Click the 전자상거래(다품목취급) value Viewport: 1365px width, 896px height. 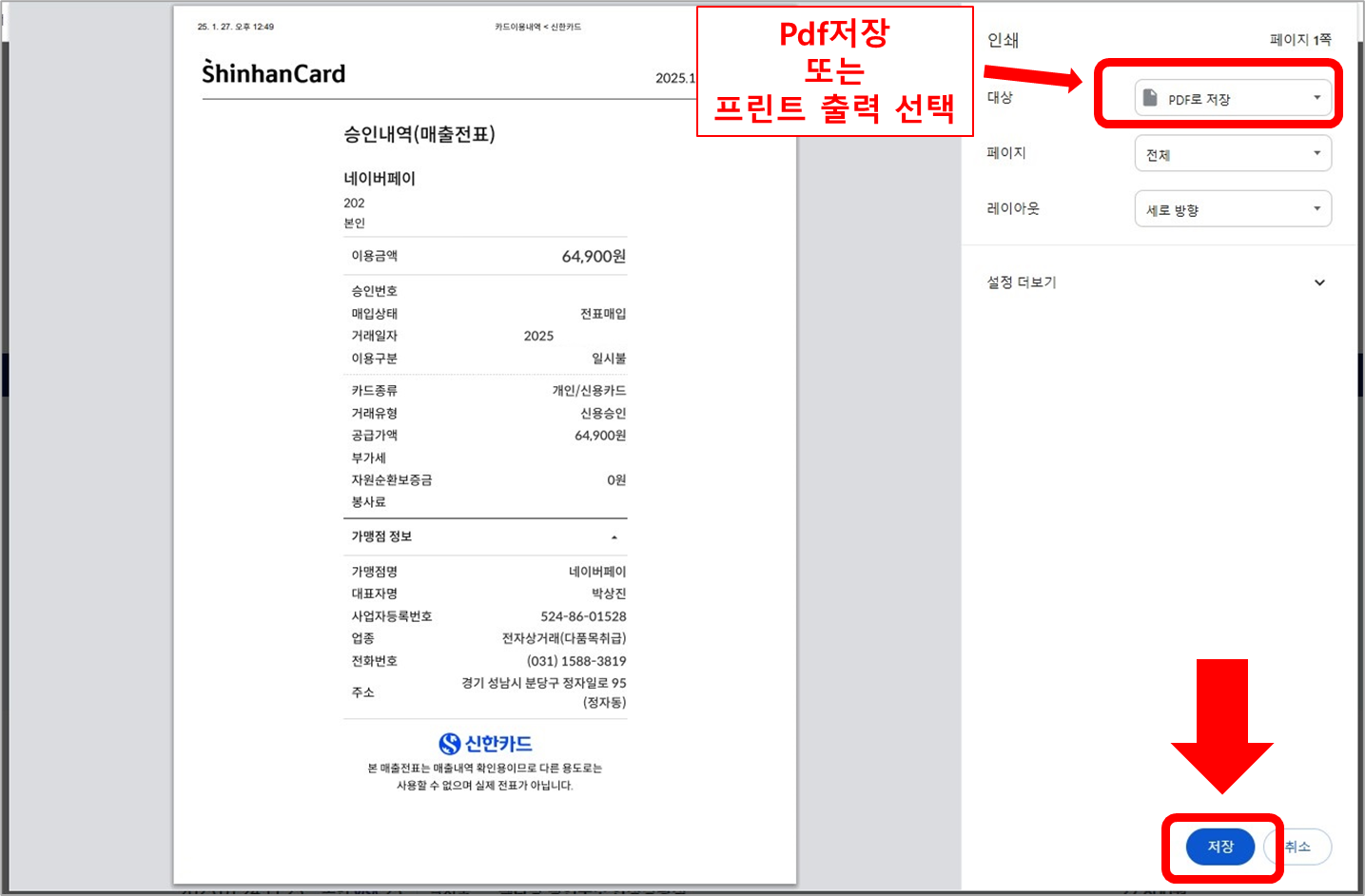tap(564, 638)
